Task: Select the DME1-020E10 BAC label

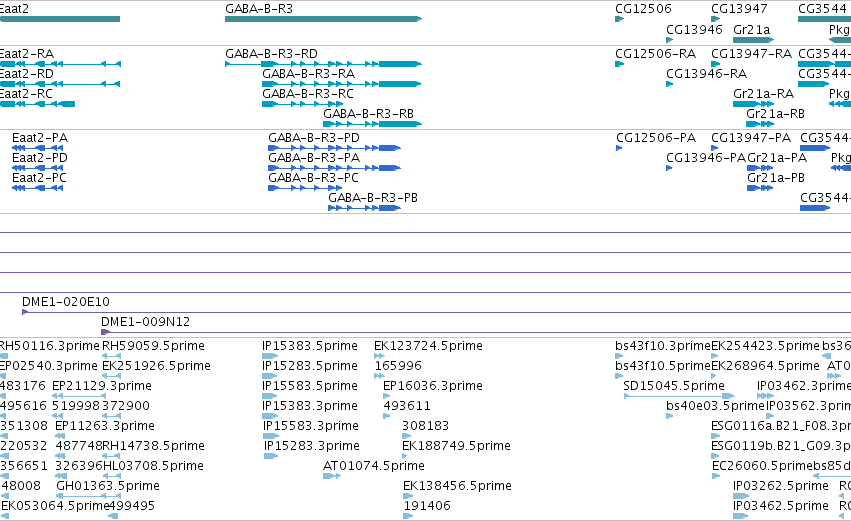Action: [x=66, y=302]
